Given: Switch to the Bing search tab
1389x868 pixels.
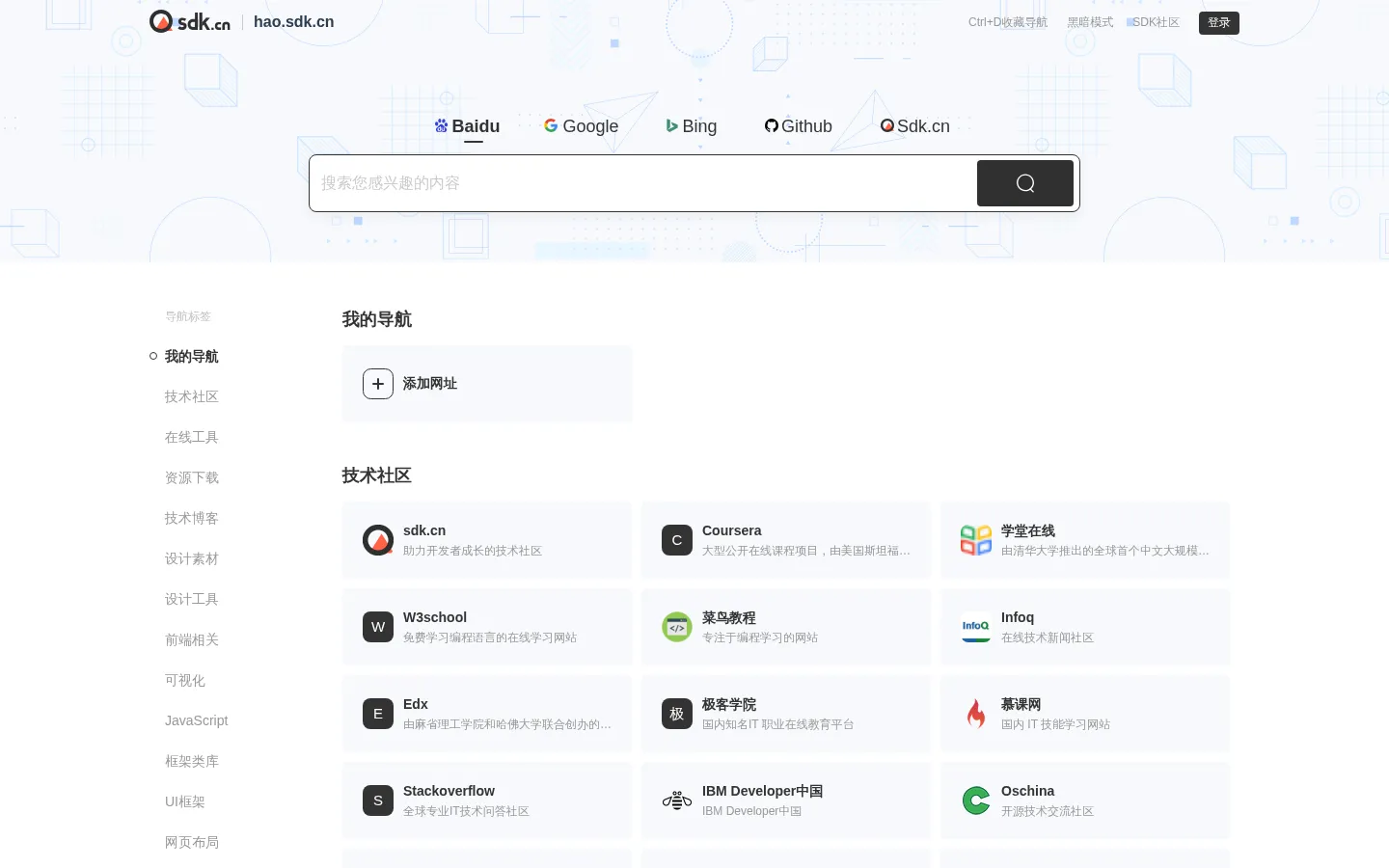Looking at the screenshot, I should [692, 126].
